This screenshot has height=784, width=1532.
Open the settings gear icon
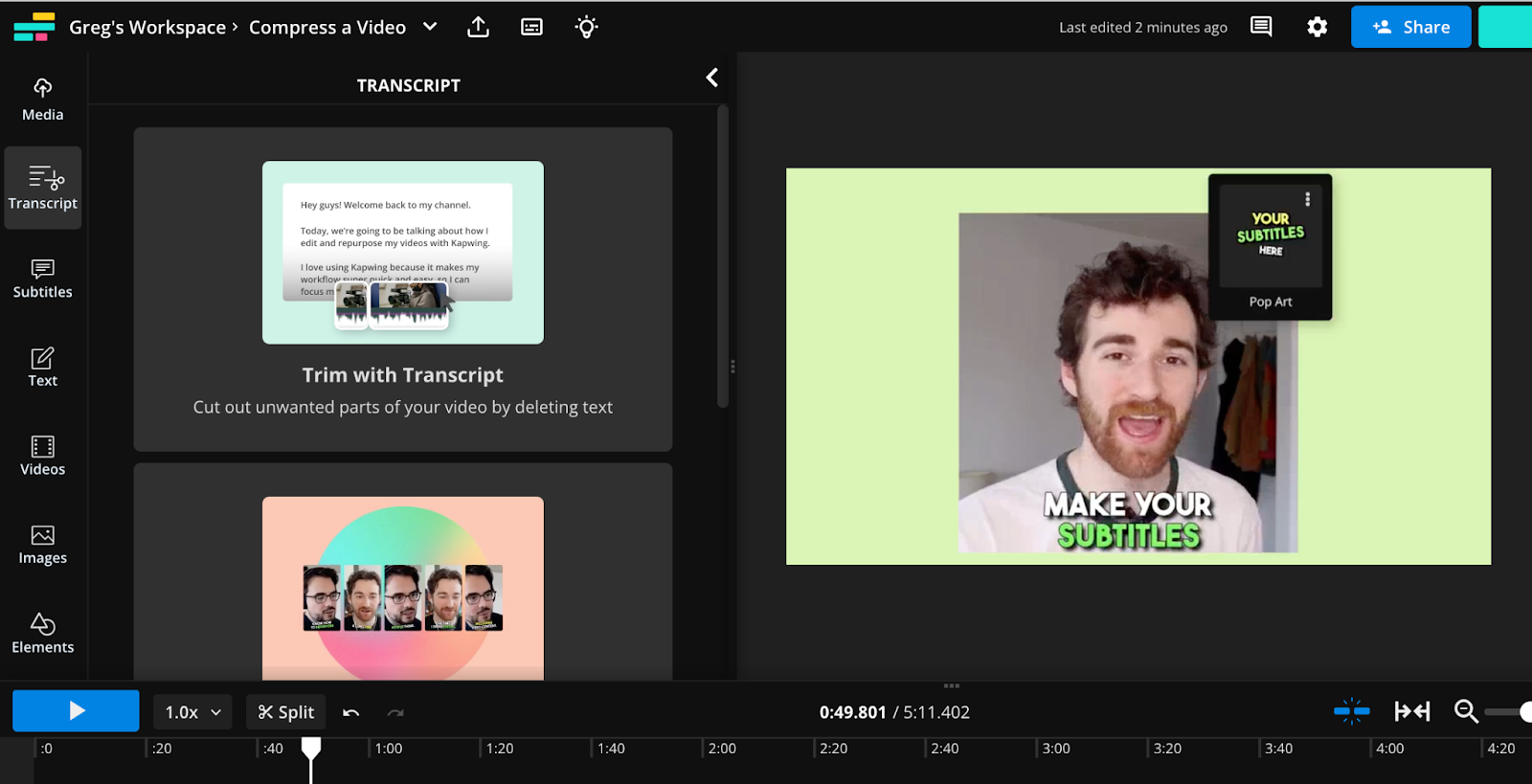1318,27
